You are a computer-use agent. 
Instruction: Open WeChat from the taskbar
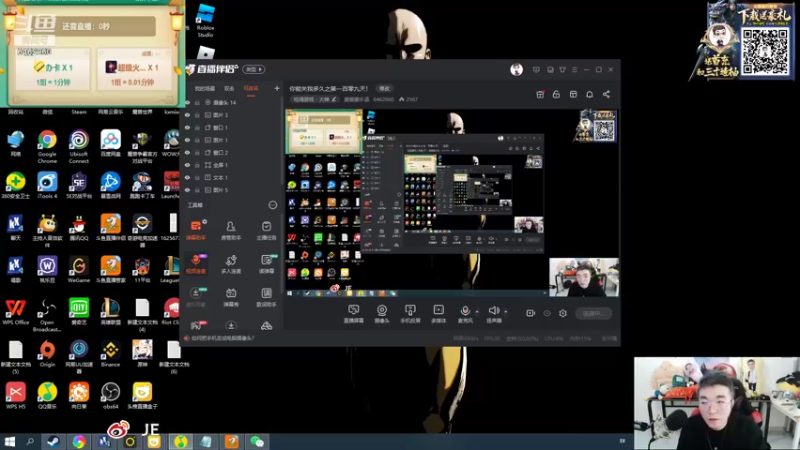pyautogui.click(x=257, y=441)
